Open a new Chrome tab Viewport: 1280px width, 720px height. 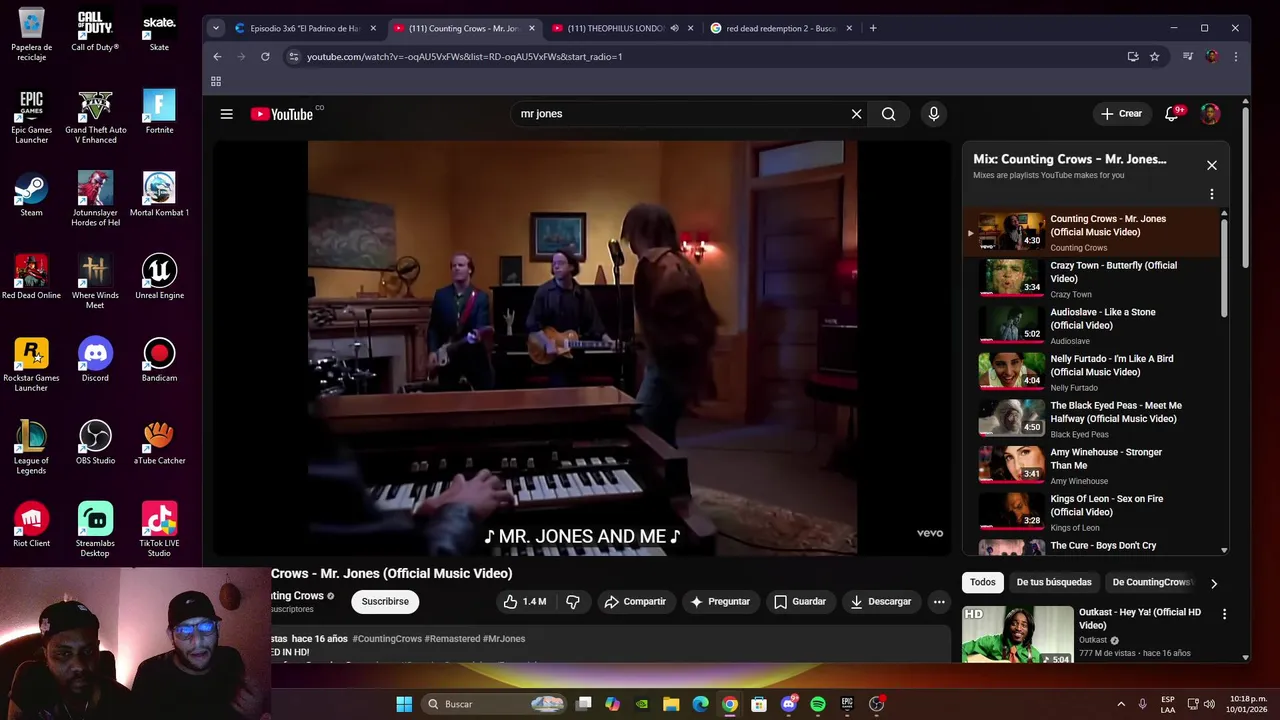pos(873,28)
